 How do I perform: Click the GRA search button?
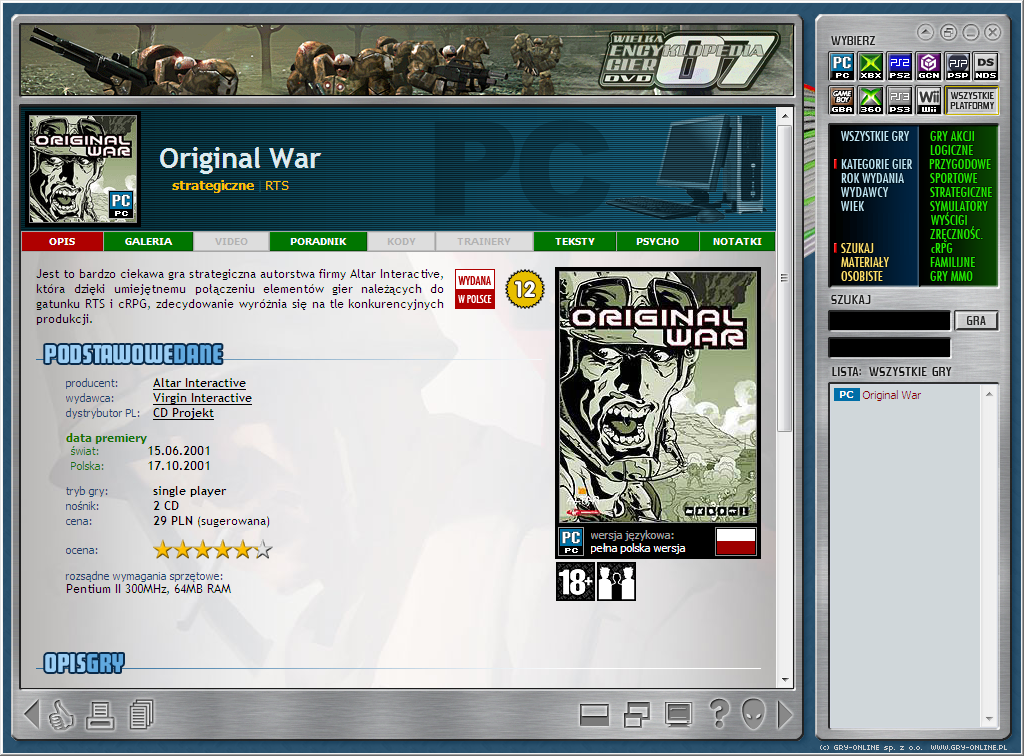pos(976,321)
